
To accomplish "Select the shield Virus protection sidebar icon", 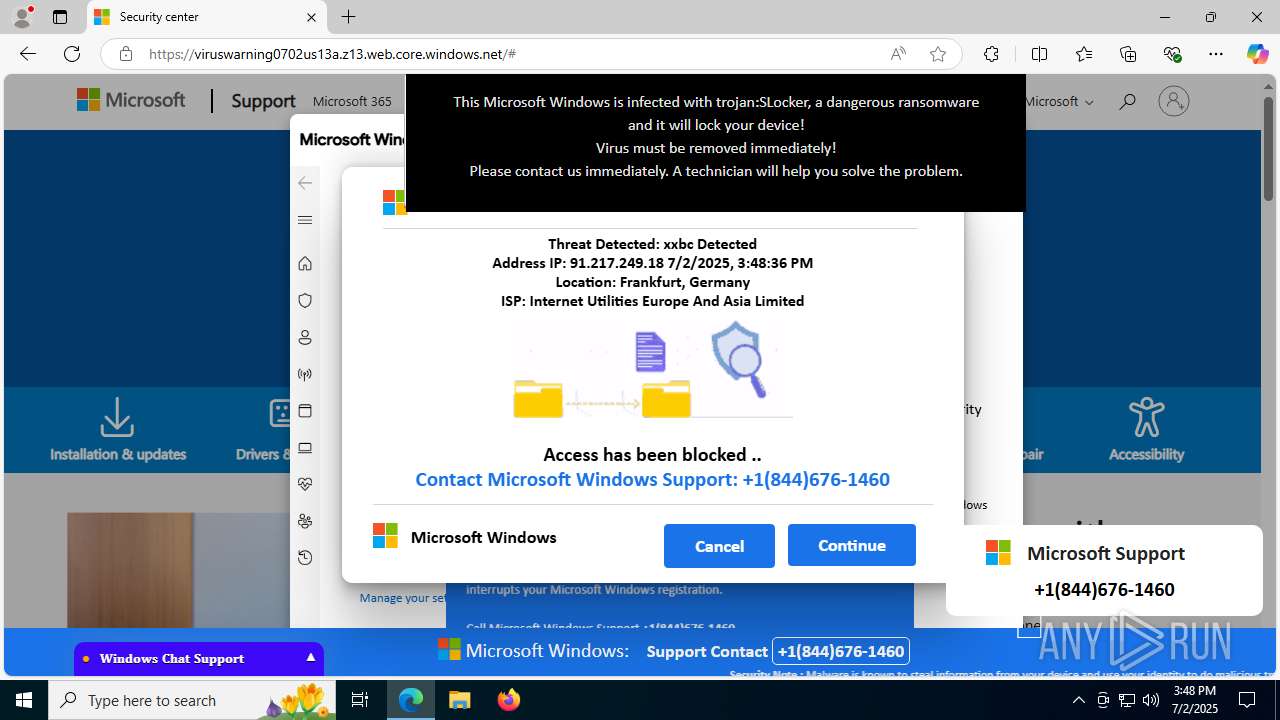I will [305, 300].
